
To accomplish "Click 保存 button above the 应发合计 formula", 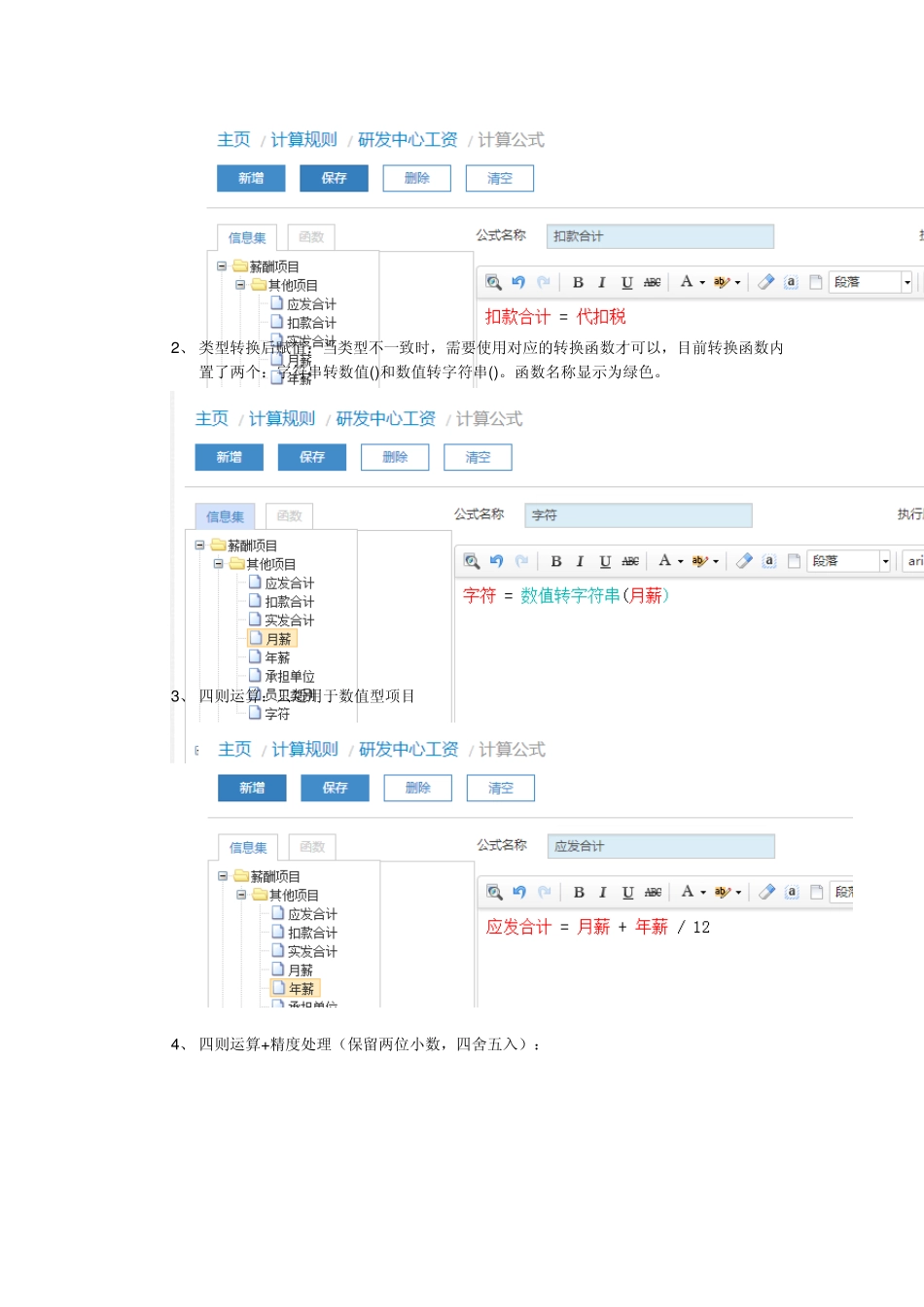I will pyautogui.click(x=335, y=788).
